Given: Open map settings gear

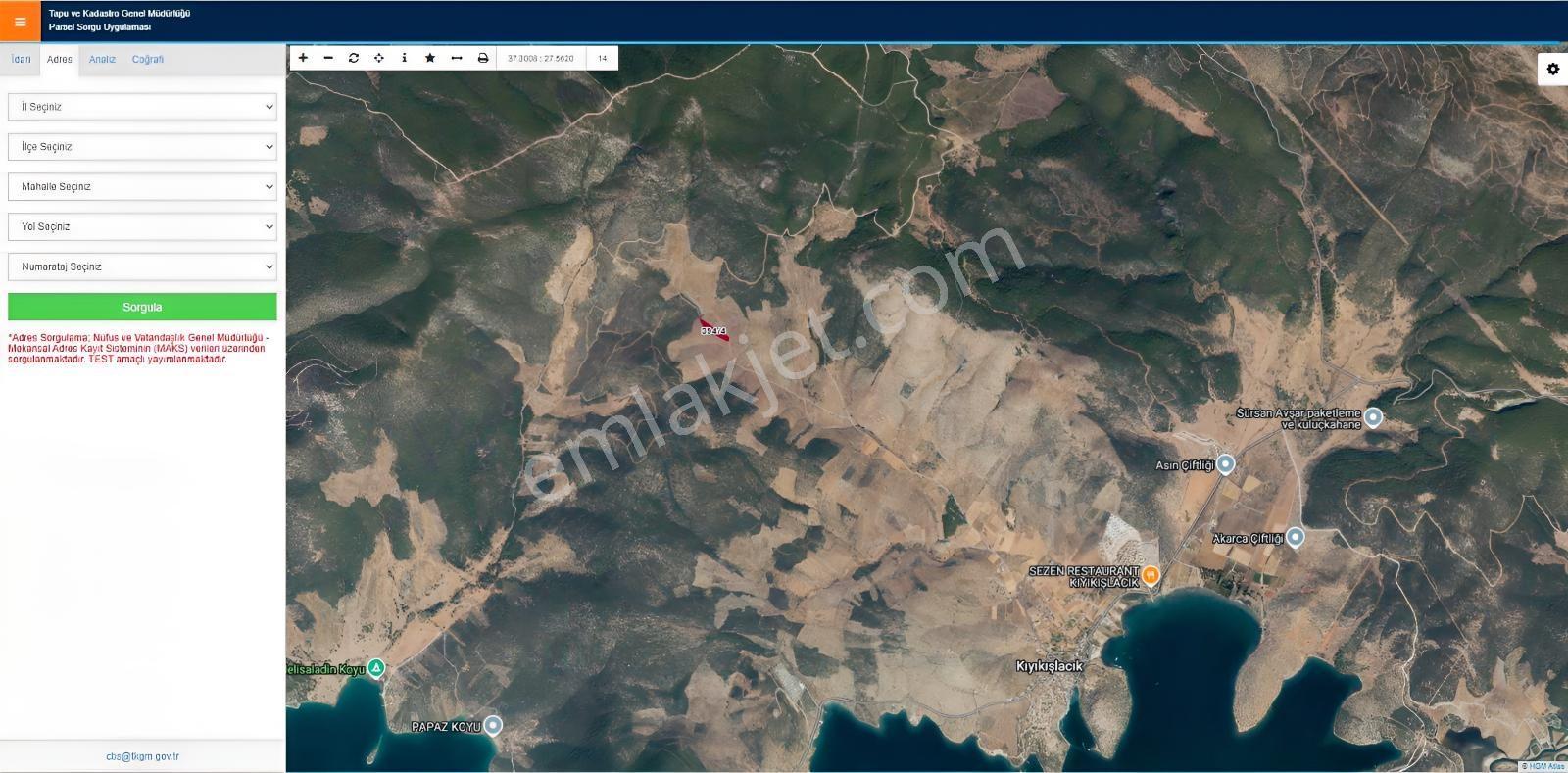Looking at the screenshot, I should pos(1553,69).
